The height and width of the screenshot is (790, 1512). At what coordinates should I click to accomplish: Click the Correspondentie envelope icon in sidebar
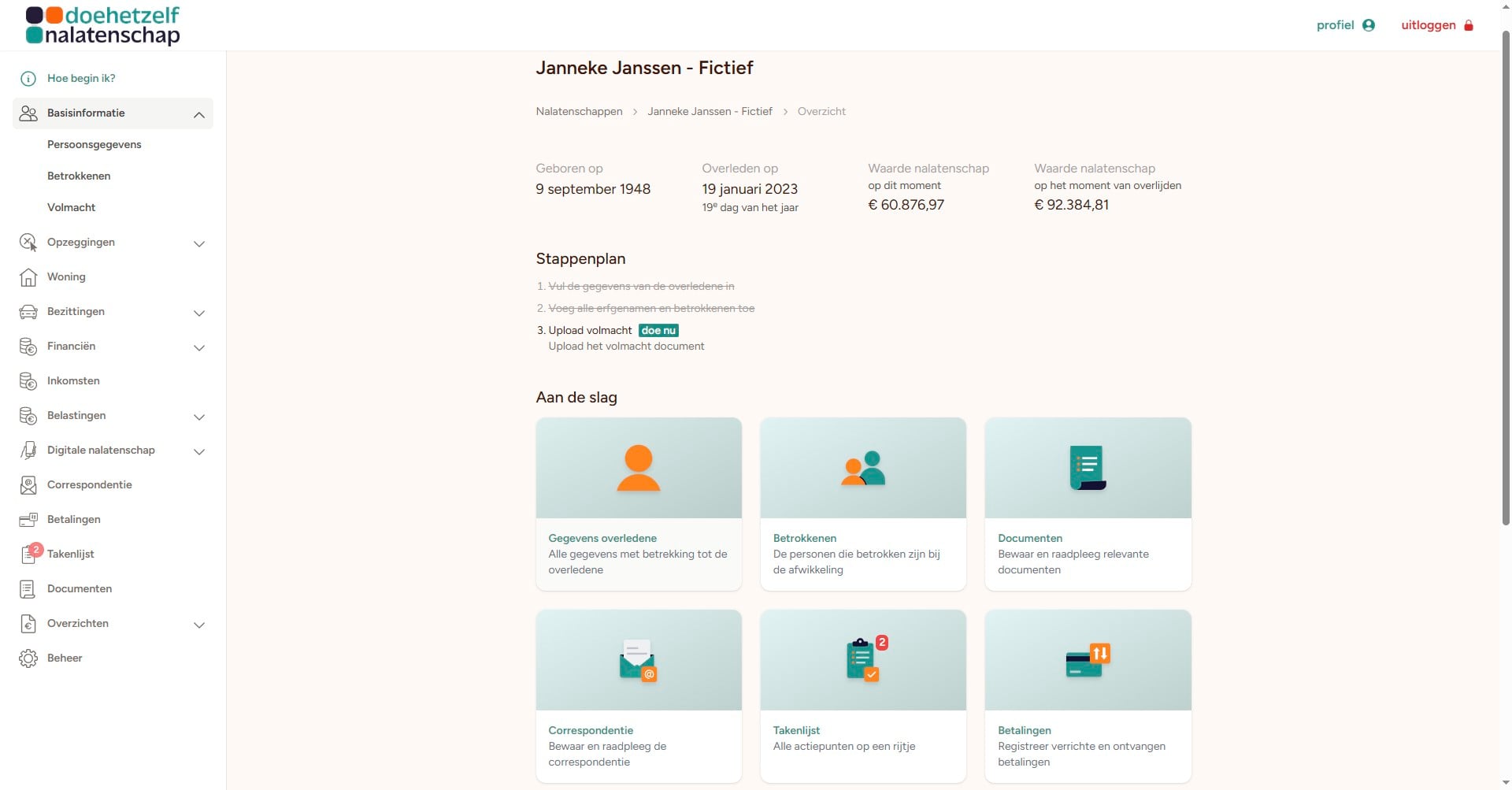28,485
